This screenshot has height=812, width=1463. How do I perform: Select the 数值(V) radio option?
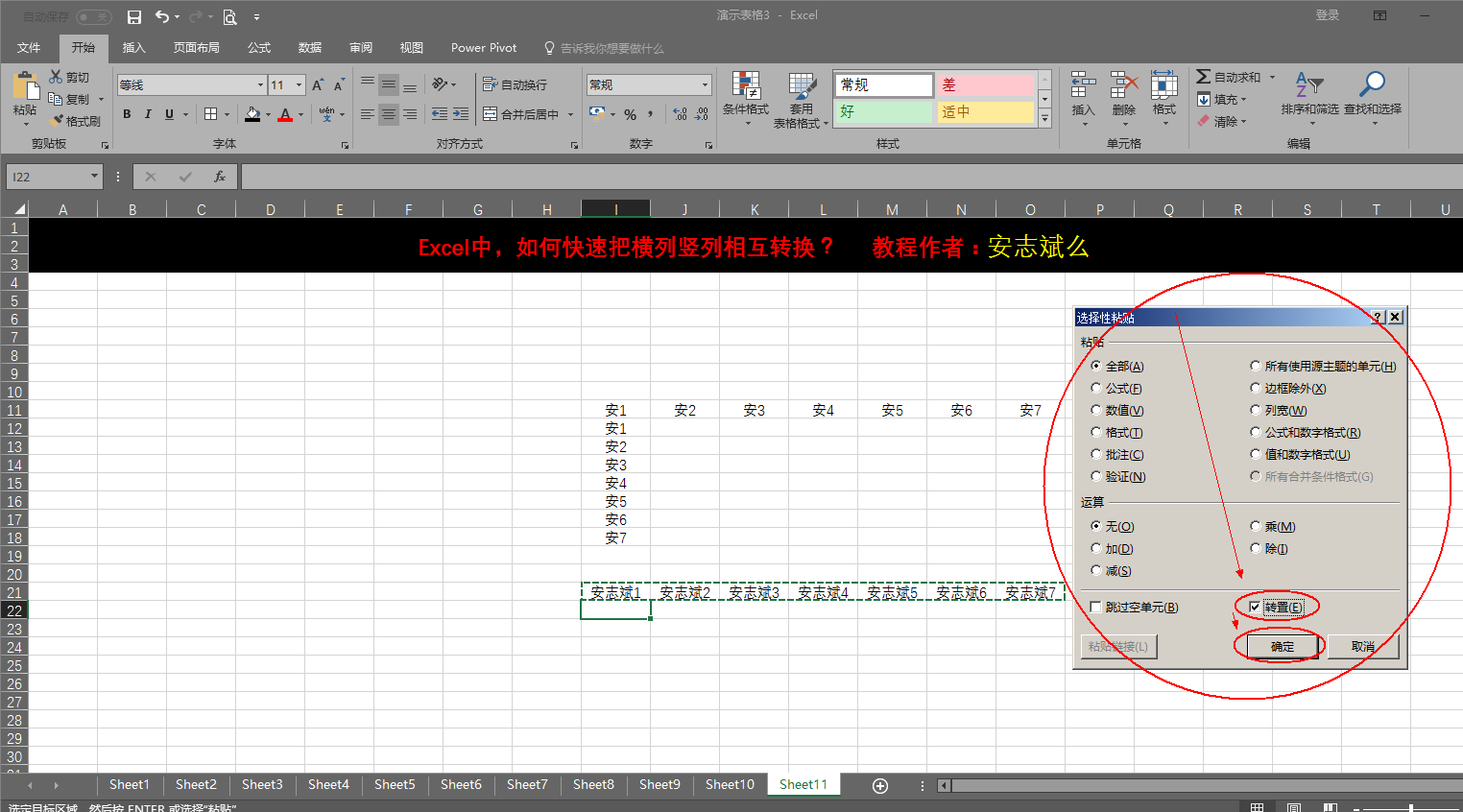[x=1096, y=410]
